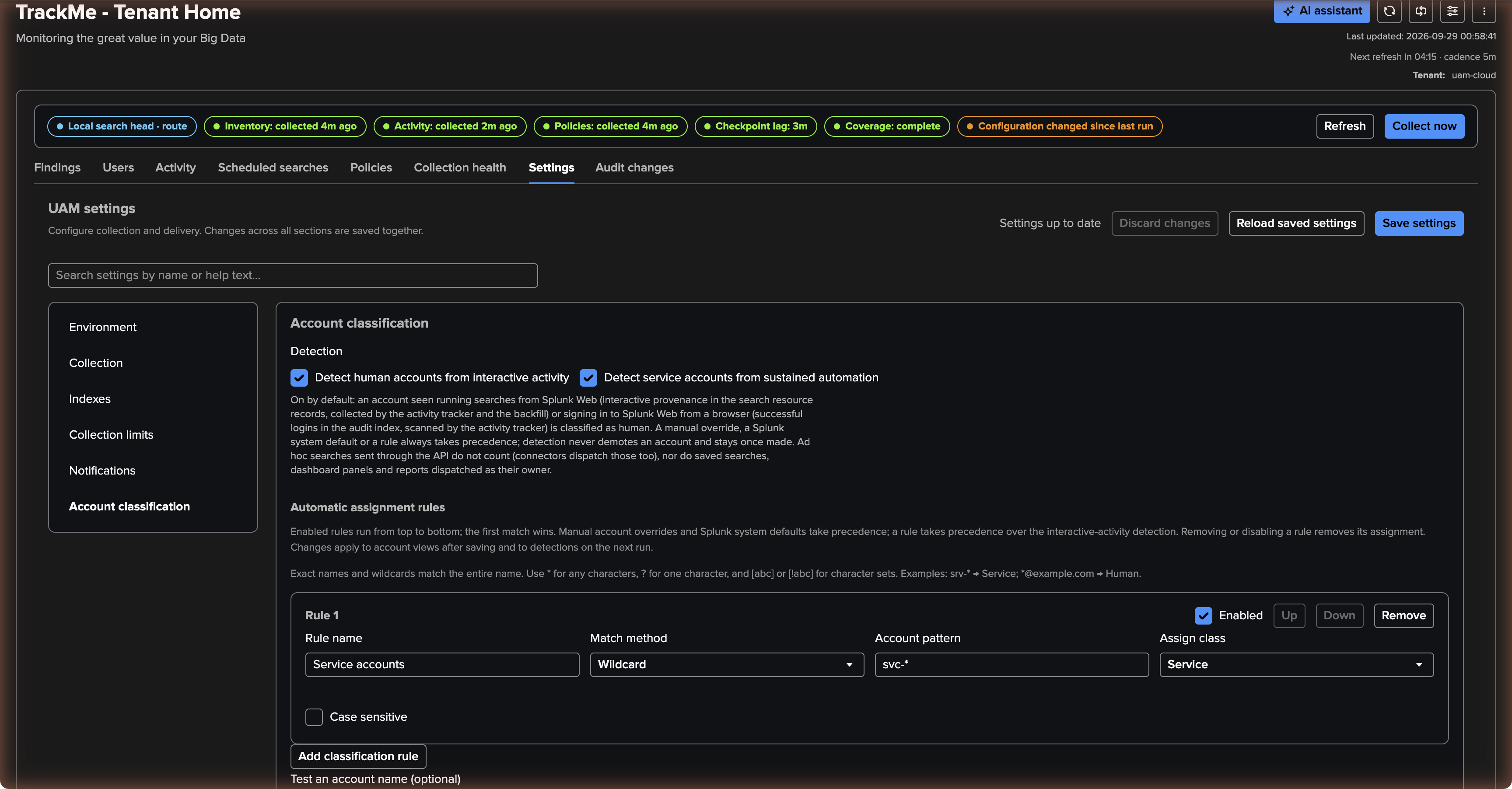Click the Save settings button

click(1419, 223)
